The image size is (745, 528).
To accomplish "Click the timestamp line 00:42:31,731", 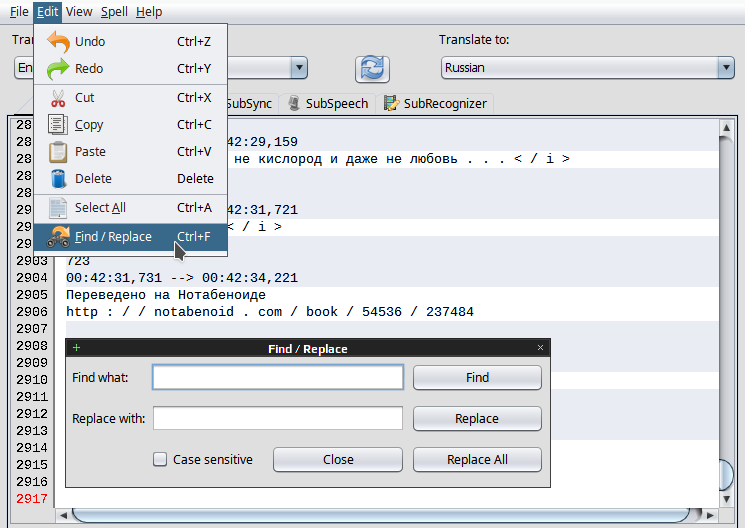I will point(182,278).
